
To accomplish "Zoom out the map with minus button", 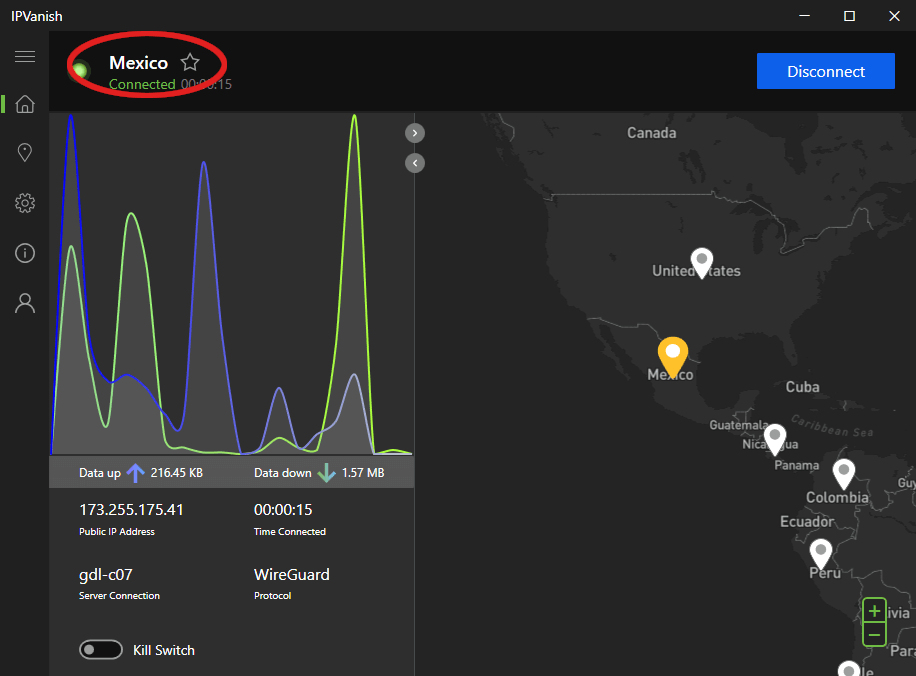I will [874, 635].
